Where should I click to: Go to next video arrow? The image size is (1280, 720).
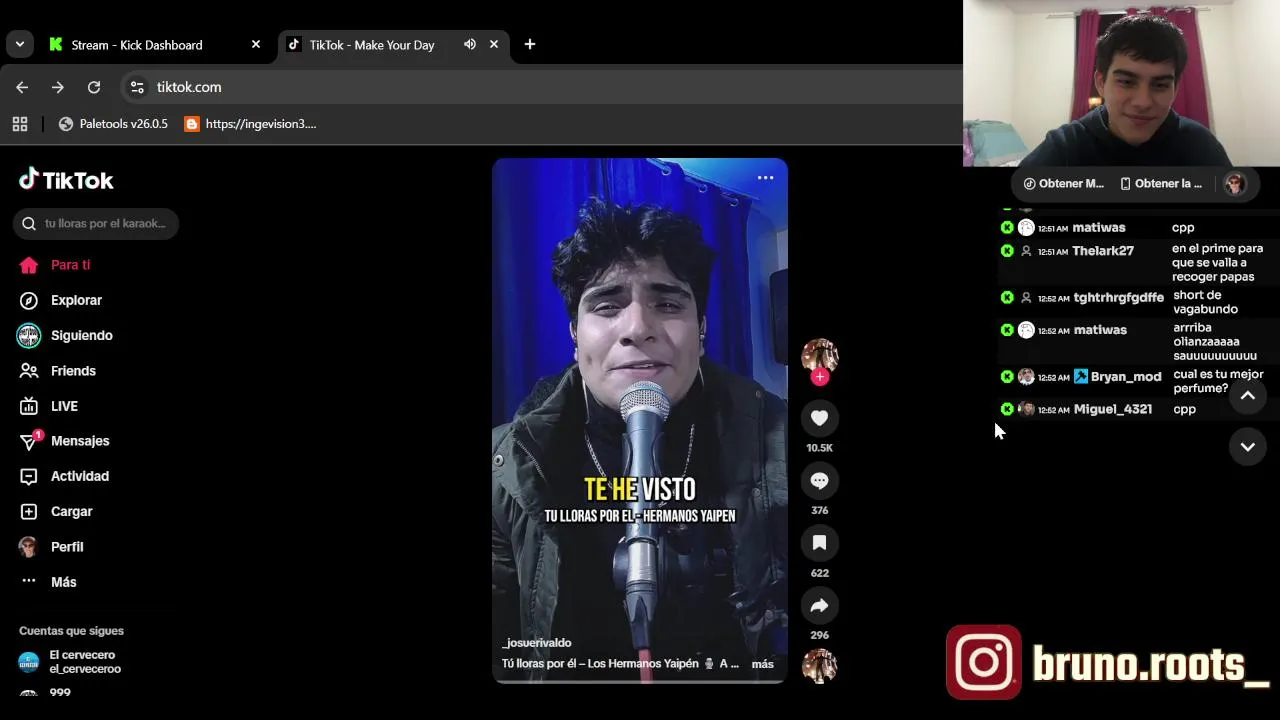click(x=1248, y=447)
